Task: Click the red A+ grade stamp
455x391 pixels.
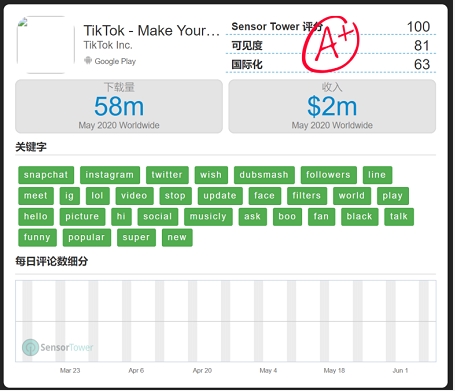Action: point(330,43)
